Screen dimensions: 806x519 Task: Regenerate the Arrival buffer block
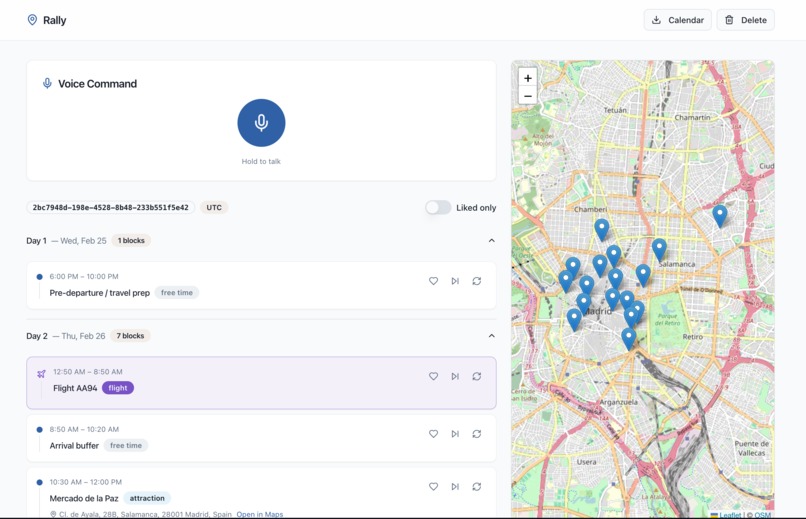click(x=477, y=434)
